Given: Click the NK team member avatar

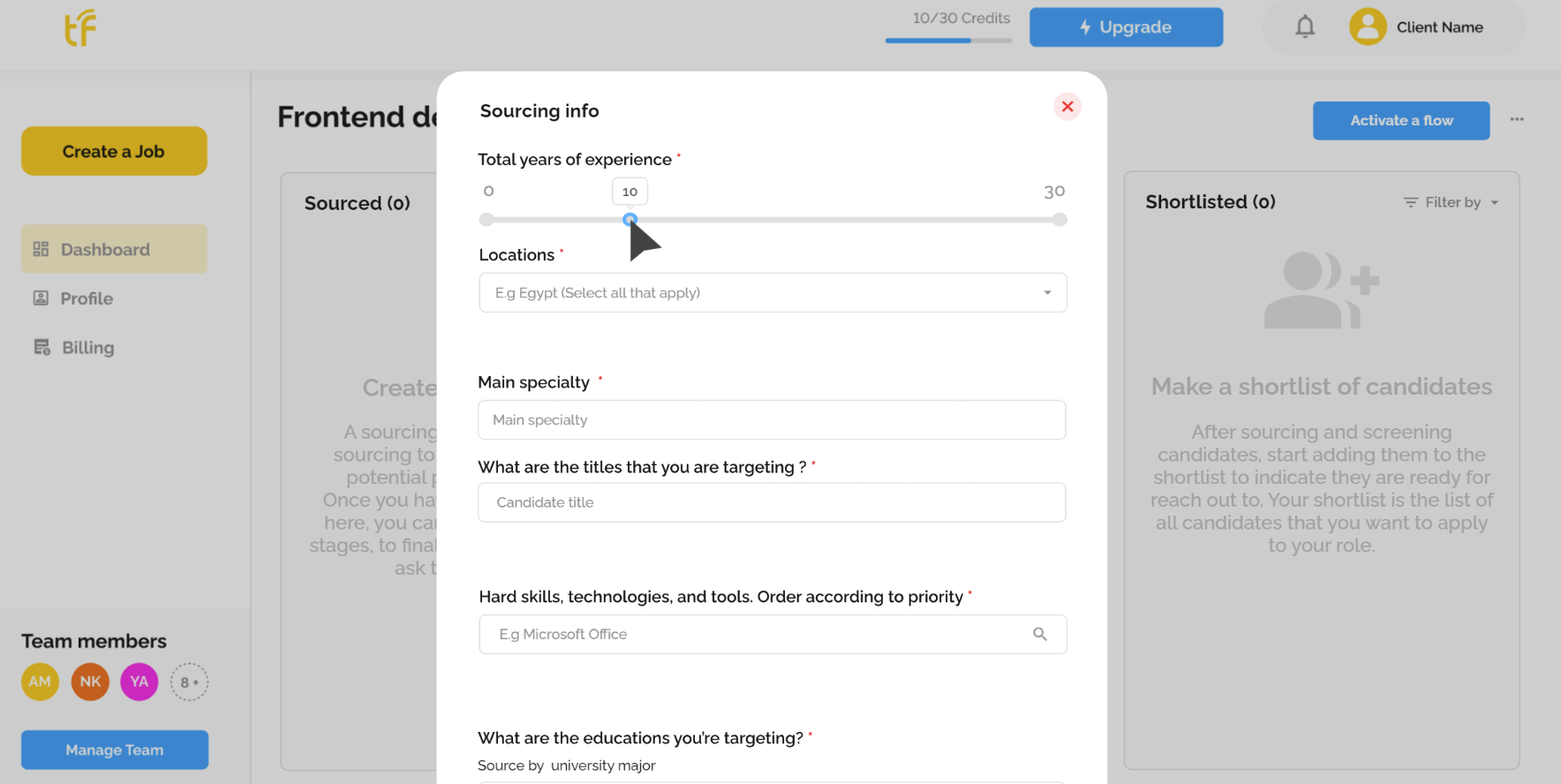Looking at the screenshot, I should [90, 682].
